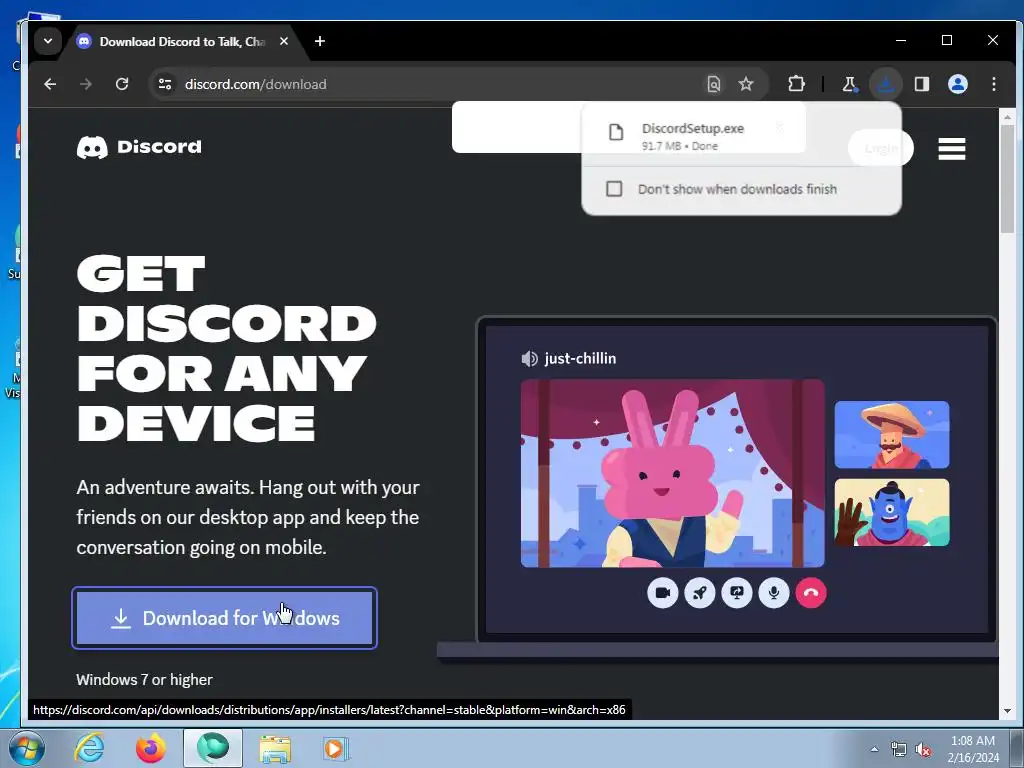The height and width of the screenshot is (768, 1024).
Task: Close the Download Discord tab
Action: coord(284,41)
